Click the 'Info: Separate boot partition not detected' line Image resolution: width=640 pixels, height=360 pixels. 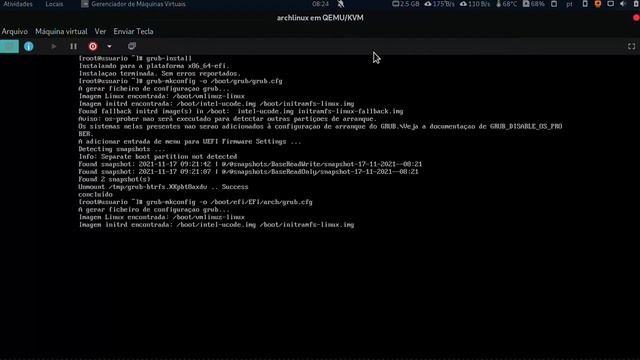click(158, 157)
